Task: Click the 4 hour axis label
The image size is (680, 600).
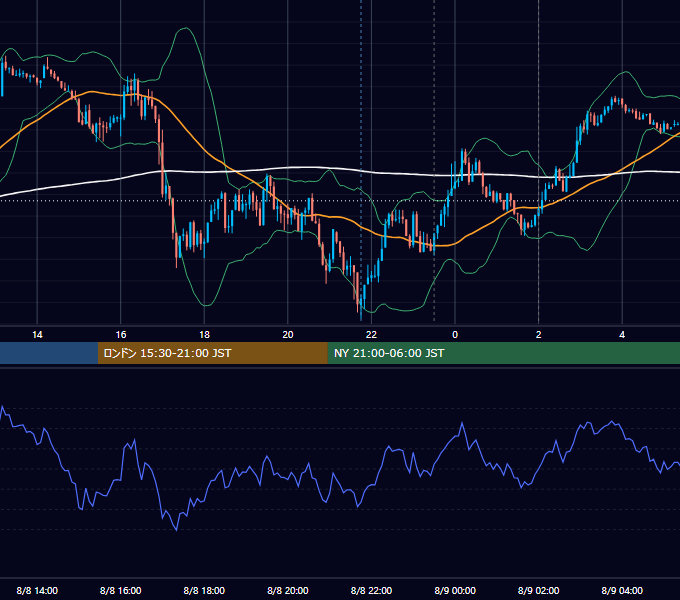Action: pyautogui.click(x=622, y=335)
